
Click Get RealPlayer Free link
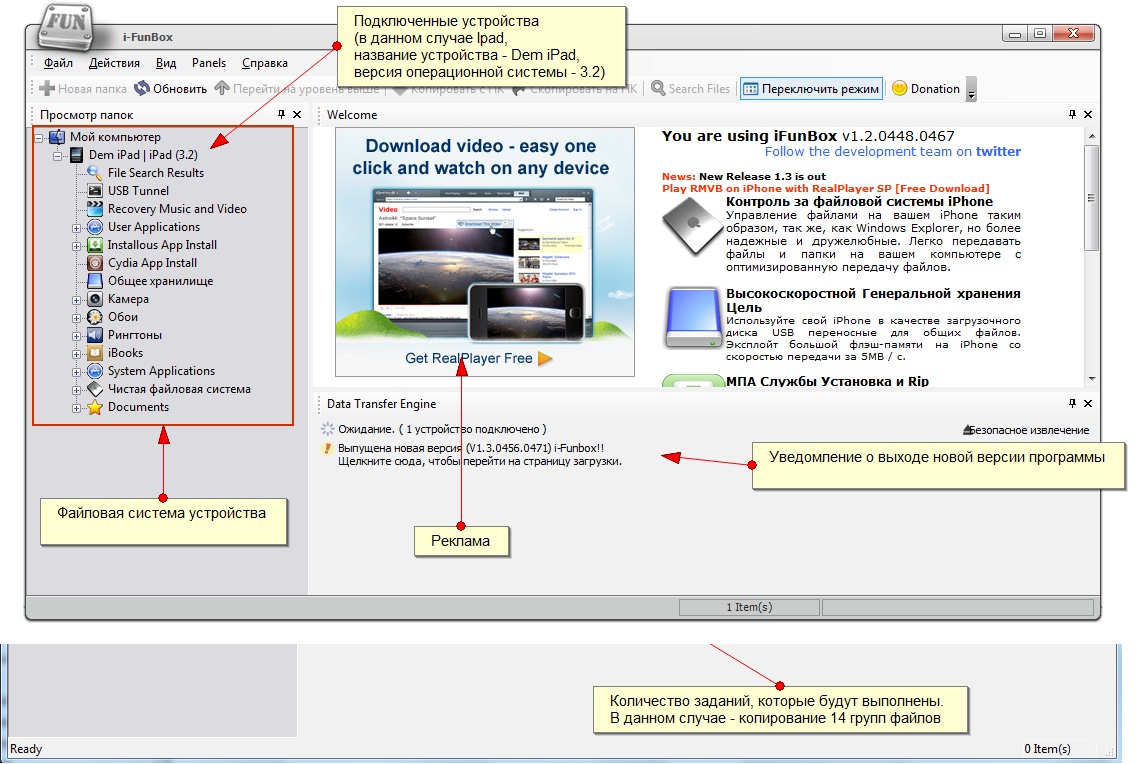(479, 358)
